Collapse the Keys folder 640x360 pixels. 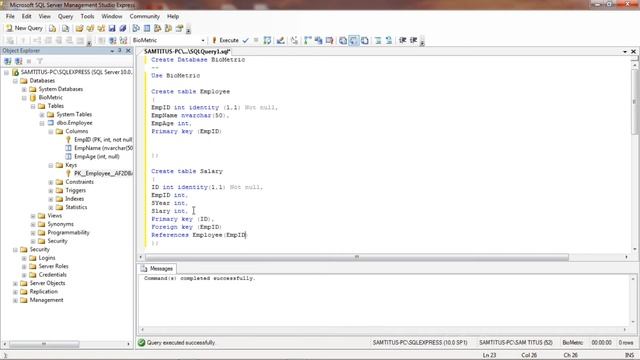(x=51, y=165)
